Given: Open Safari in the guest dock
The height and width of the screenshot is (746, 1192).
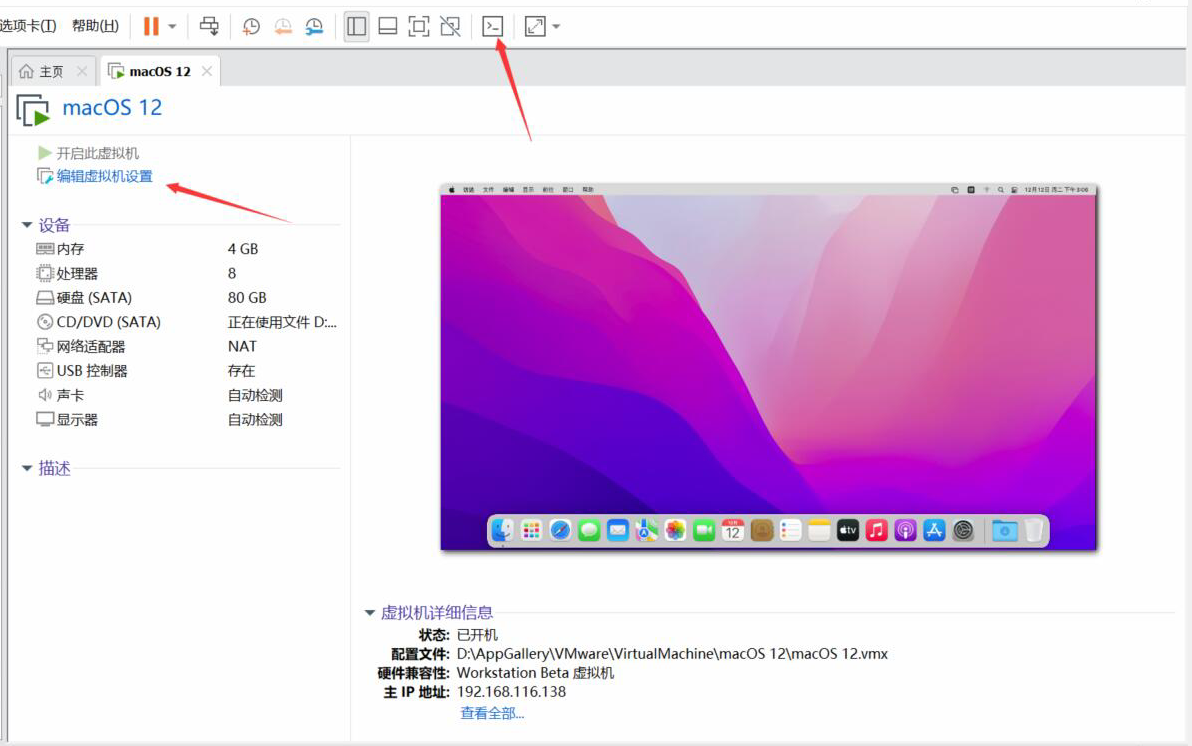Looking at the screenshot, I should 560,531.
